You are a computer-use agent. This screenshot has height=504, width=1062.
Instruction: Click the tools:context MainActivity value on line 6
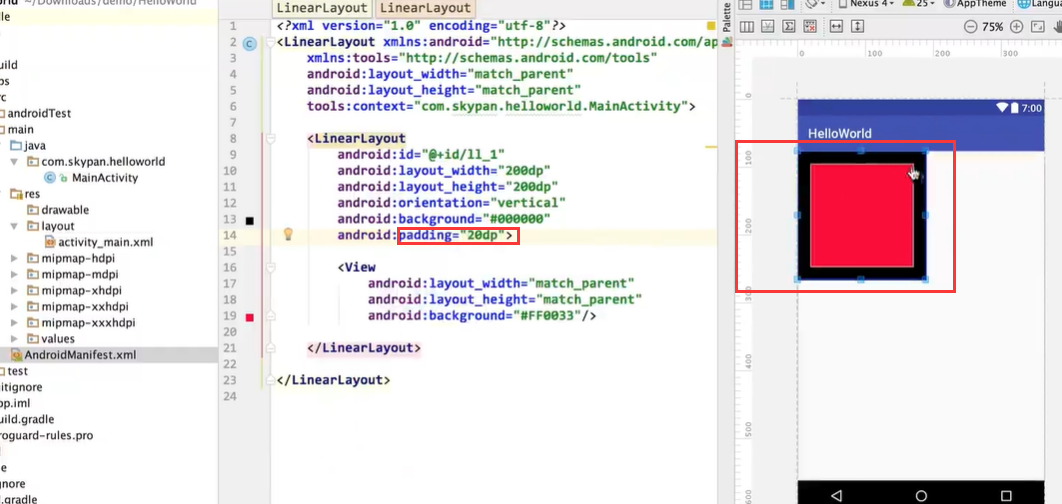coord(549,106)
